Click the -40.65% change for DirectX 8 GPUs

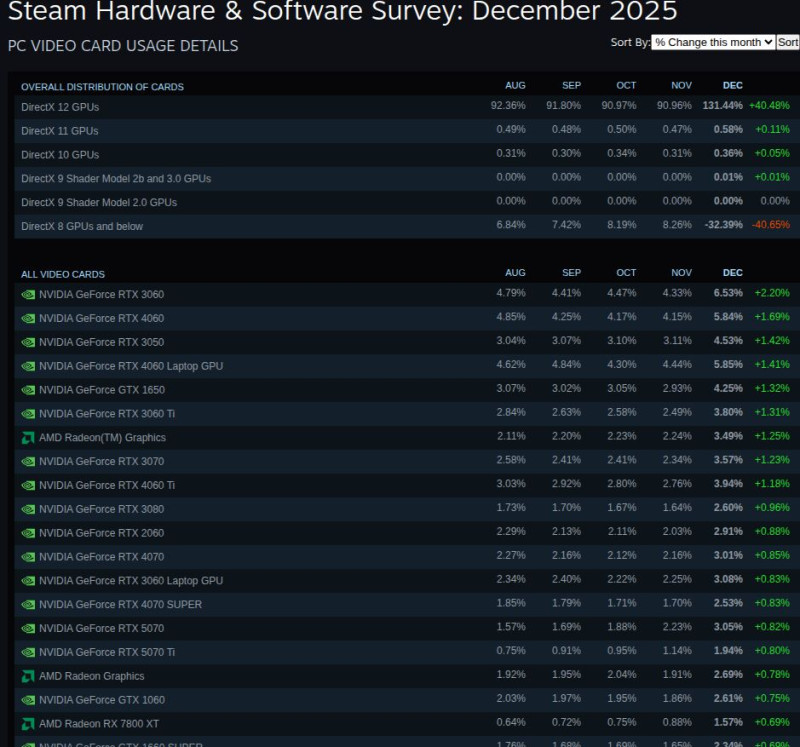click(x=770, y=225)
